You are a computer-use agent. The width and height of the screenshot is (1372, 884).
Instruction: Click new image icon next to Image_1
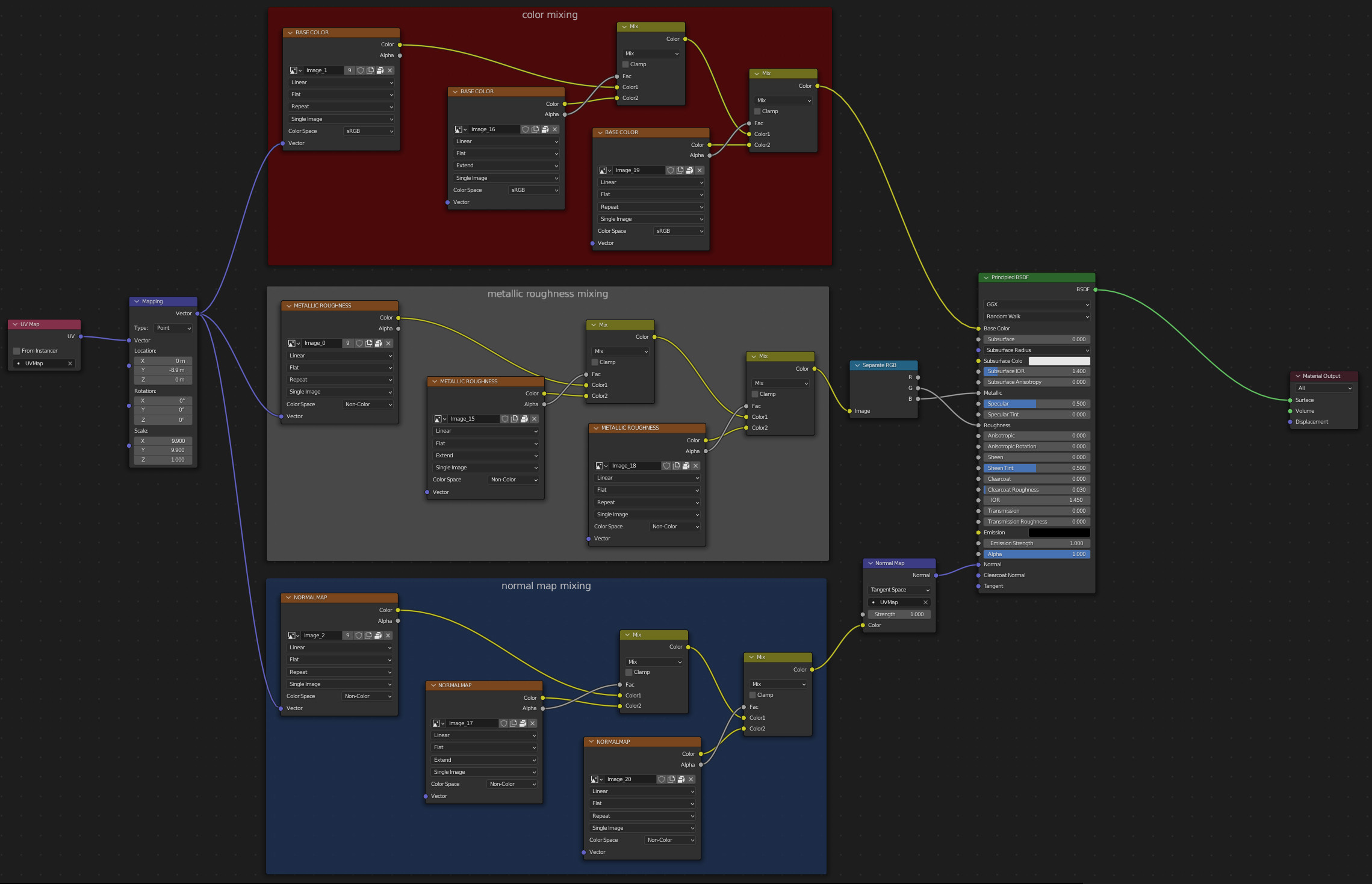[x=370, y=70]
